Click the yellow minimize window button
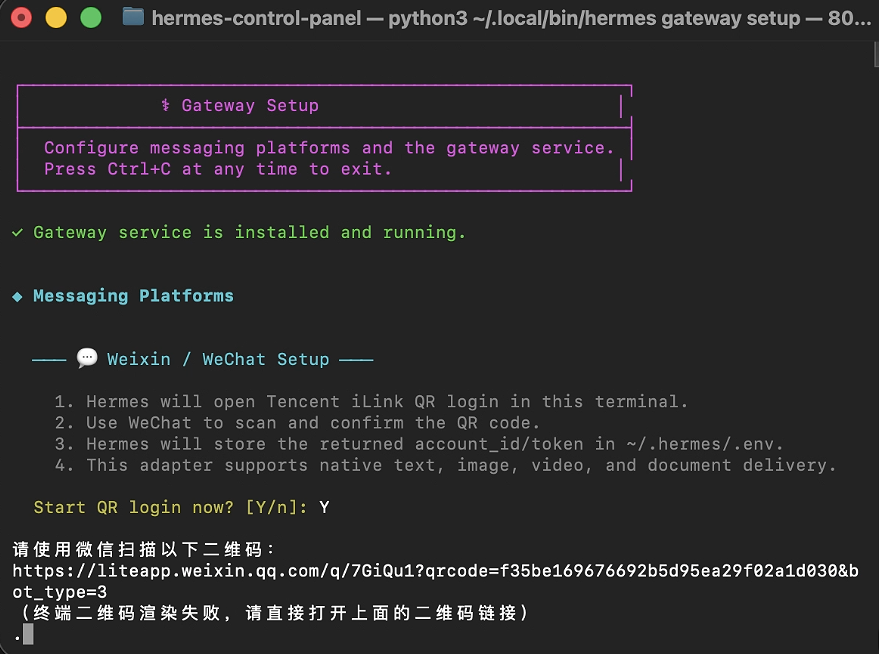 pyautogui.click(x=56, y=18)
